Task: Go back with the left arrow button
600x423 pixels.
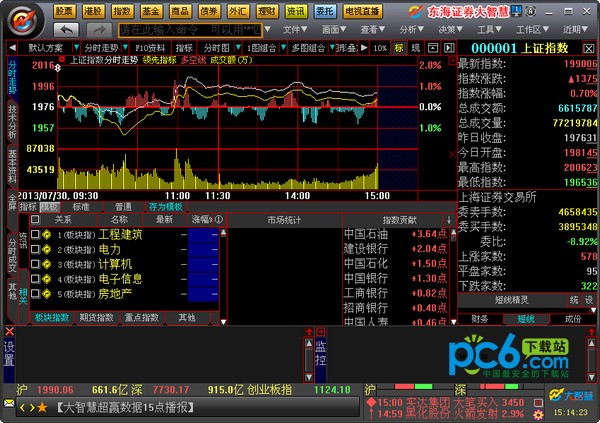Action: coord(66,29)
